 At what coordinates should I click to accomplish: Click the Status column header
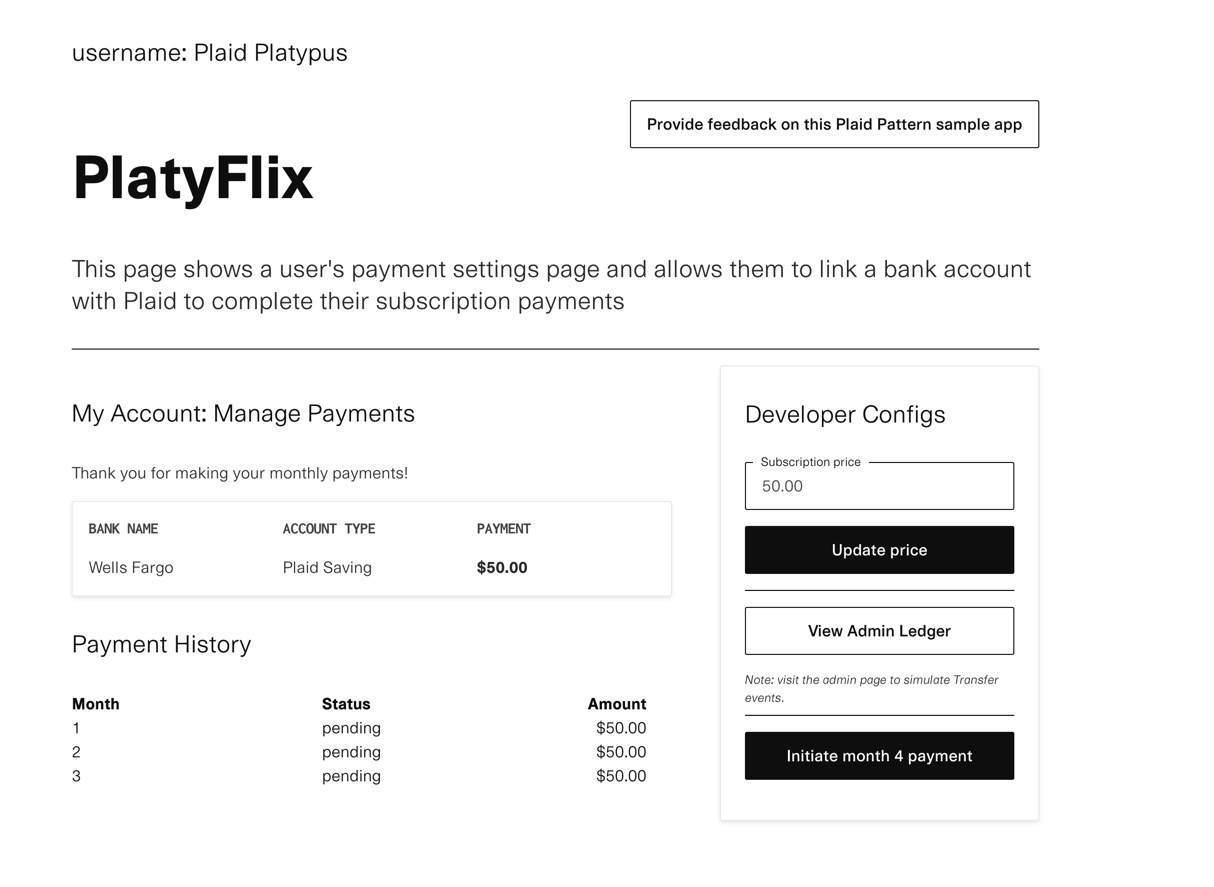(346, 704)
